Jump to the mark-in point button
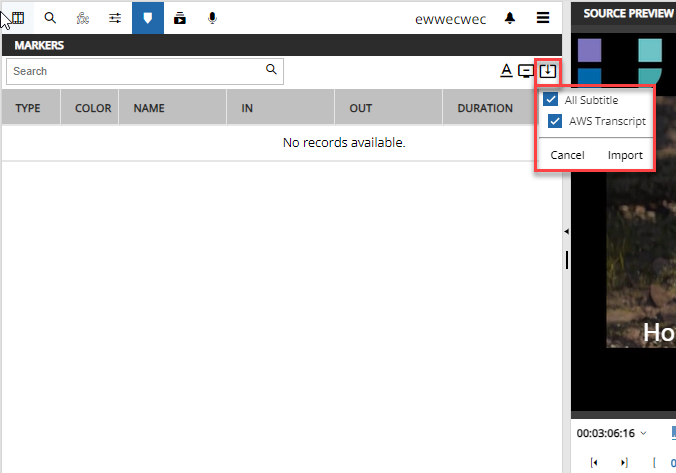The width and height of the screenshot is (676, 473). point(594,462)
